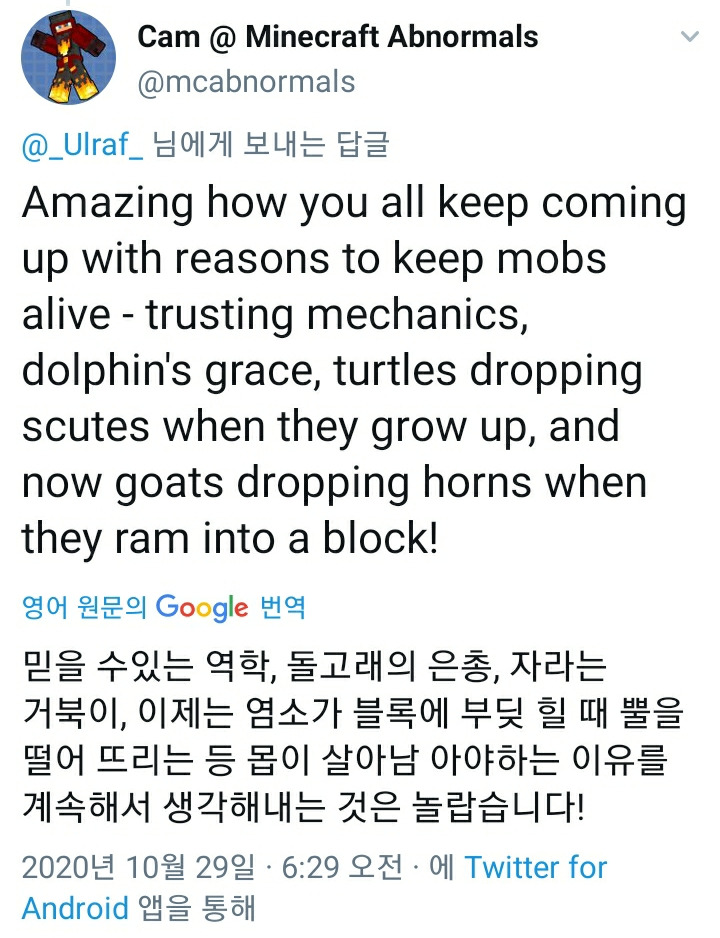Open the @mcabnormals handle
The height and width of the screenshot is (938, 720).
click(246, 82)
